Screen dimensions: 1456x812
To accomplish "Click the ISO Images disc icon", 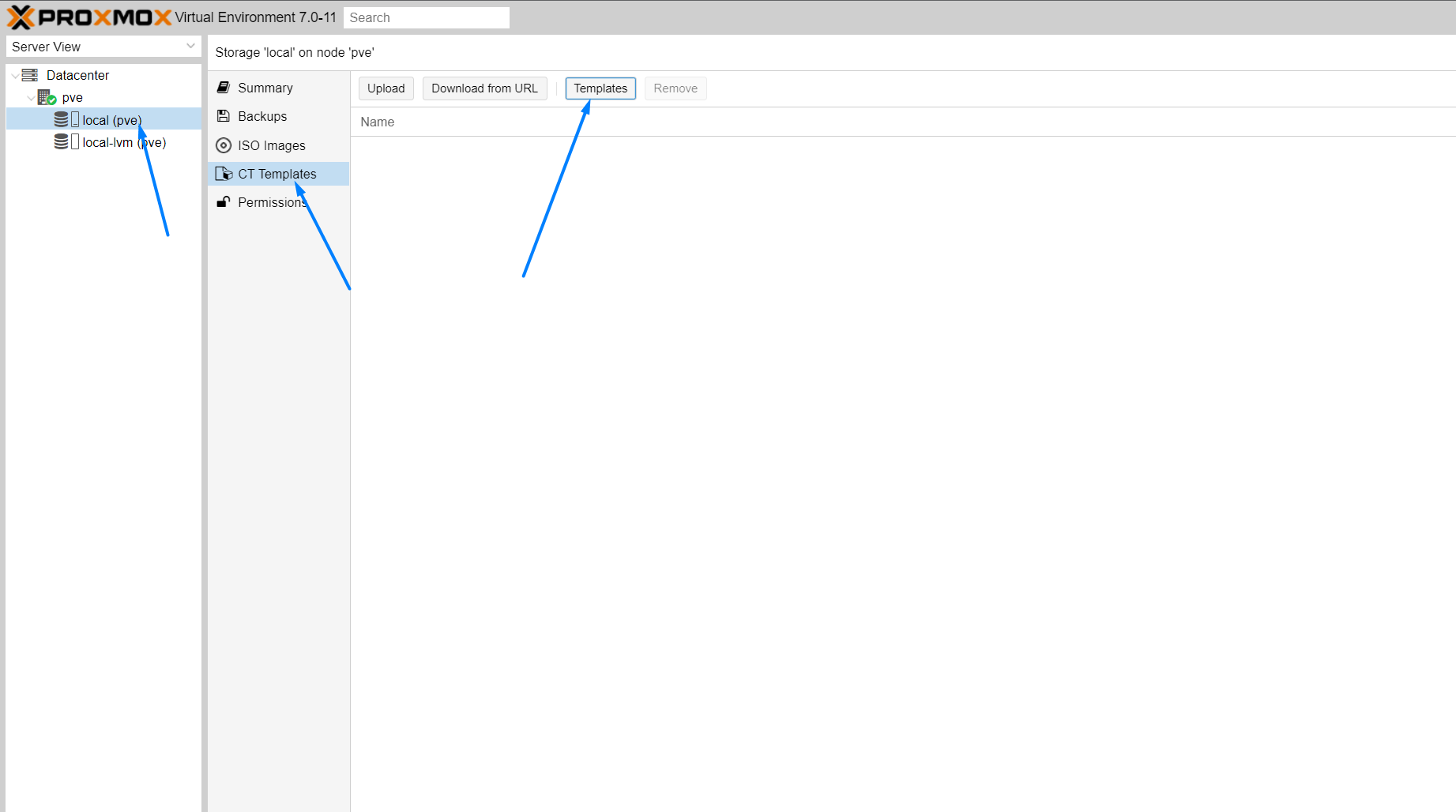I will point(224,145).
